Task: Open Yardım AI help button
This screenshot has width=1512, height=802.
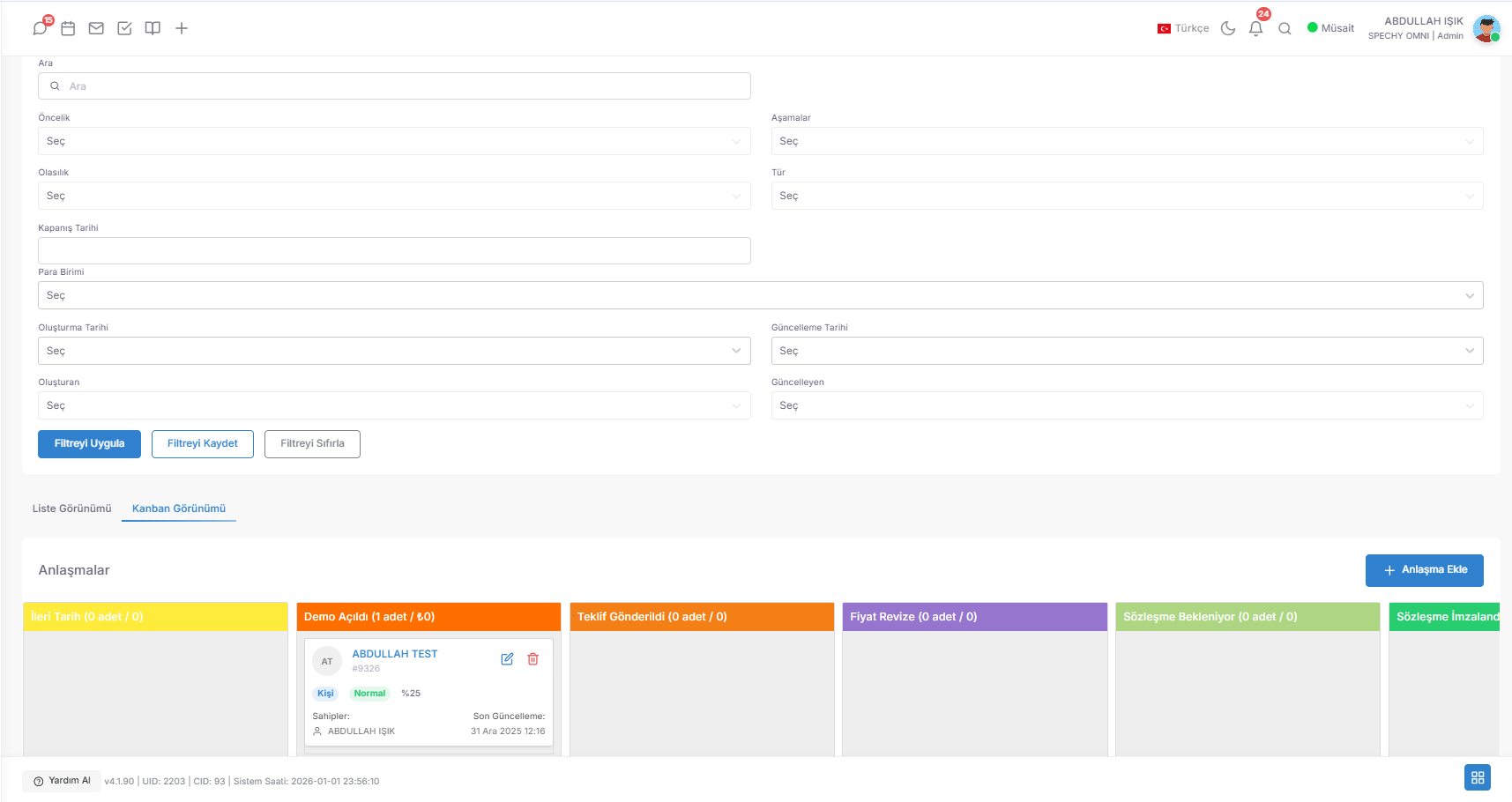Action: tap(62, 781)
